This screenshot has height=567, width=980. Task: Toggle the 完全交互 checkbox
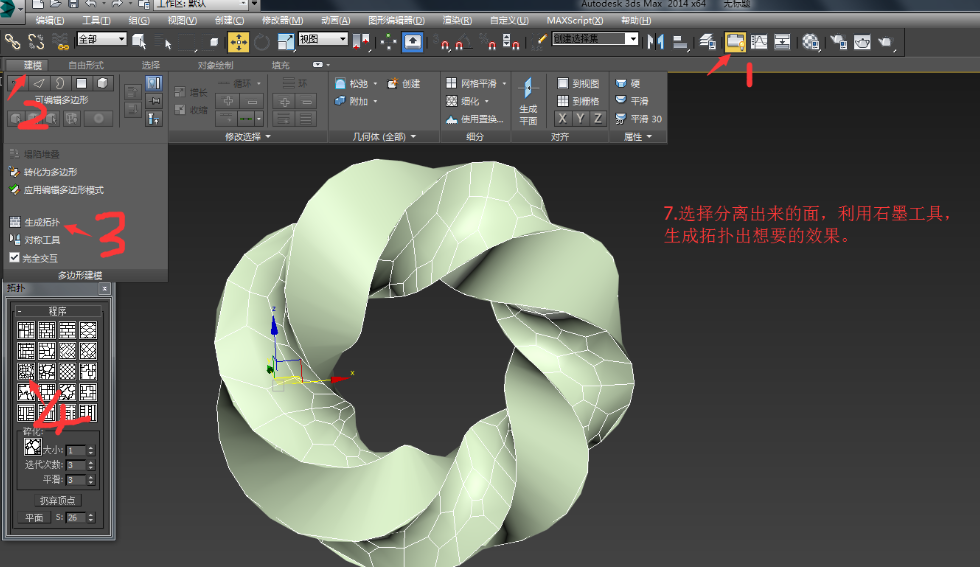tap(14, 257)
